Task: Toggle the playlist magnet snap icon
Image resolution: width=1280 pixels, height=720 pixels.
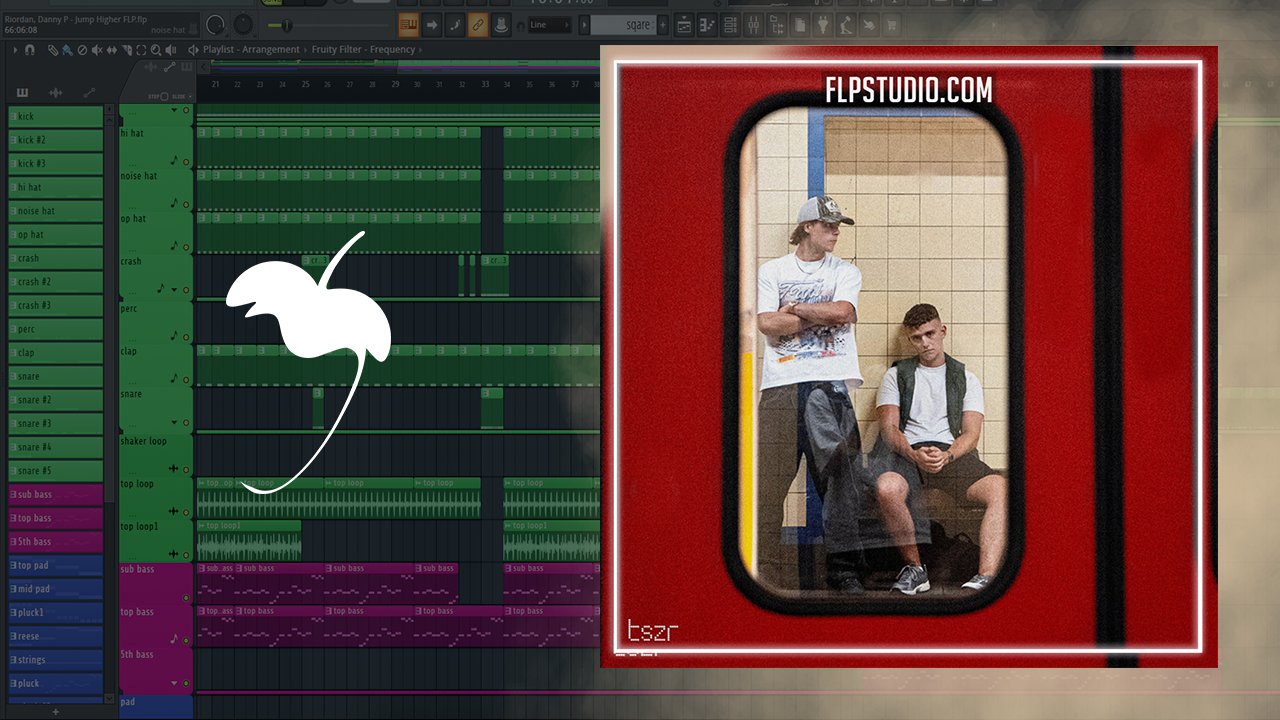Action: [x=30, y=50]
